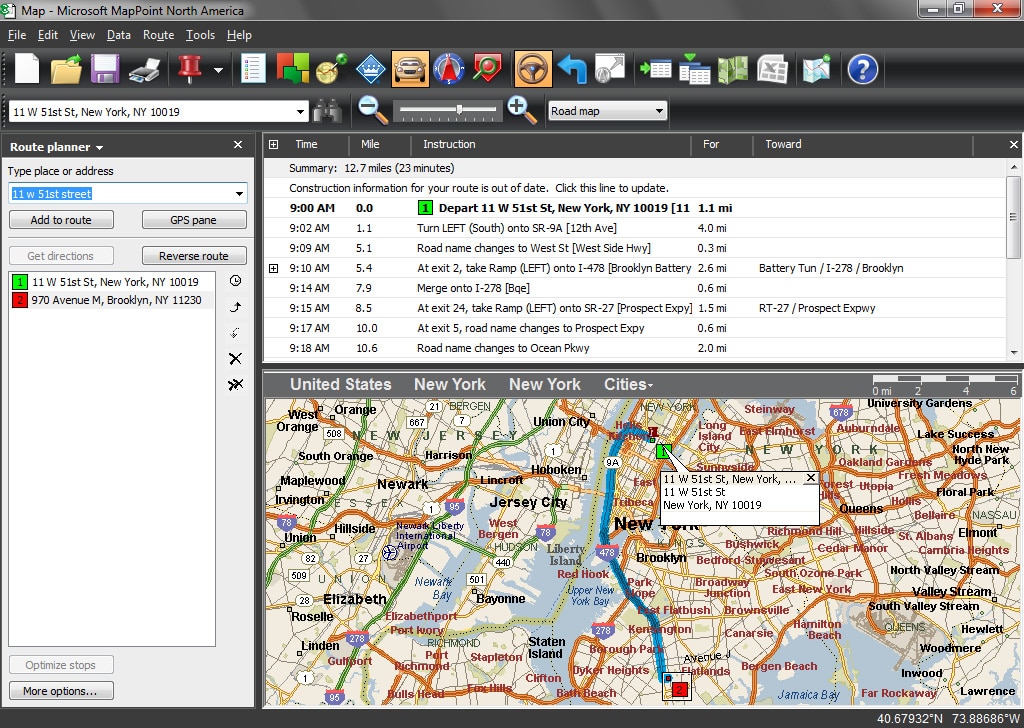Select the 970 Avenue M Brooklyn stop

click(112, 300)
